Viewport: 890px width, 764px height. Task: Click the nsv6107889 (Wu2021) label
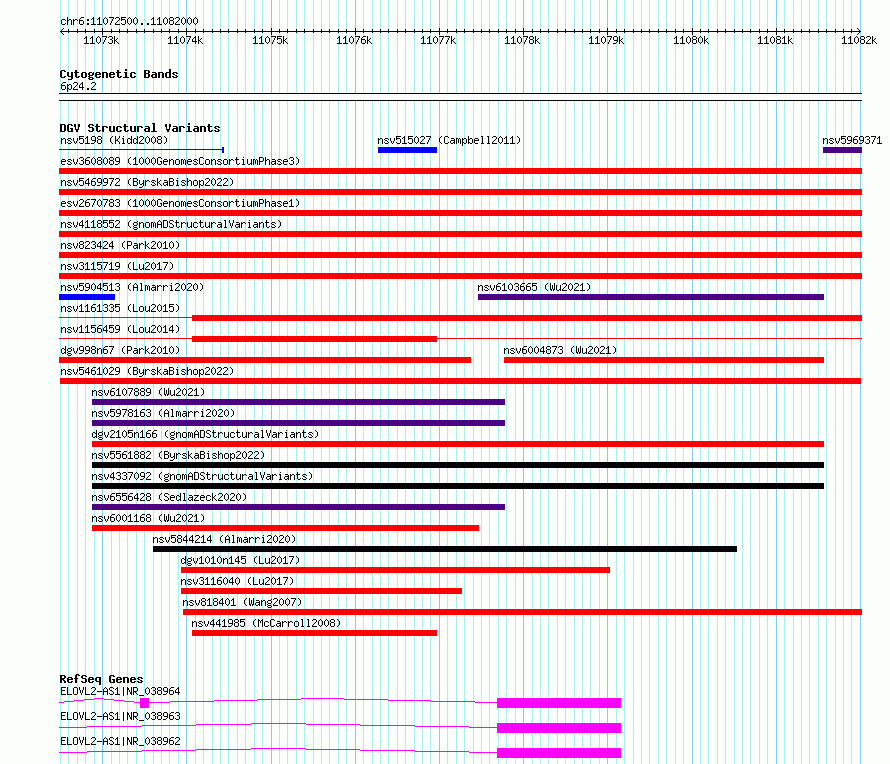click(148, 392)
